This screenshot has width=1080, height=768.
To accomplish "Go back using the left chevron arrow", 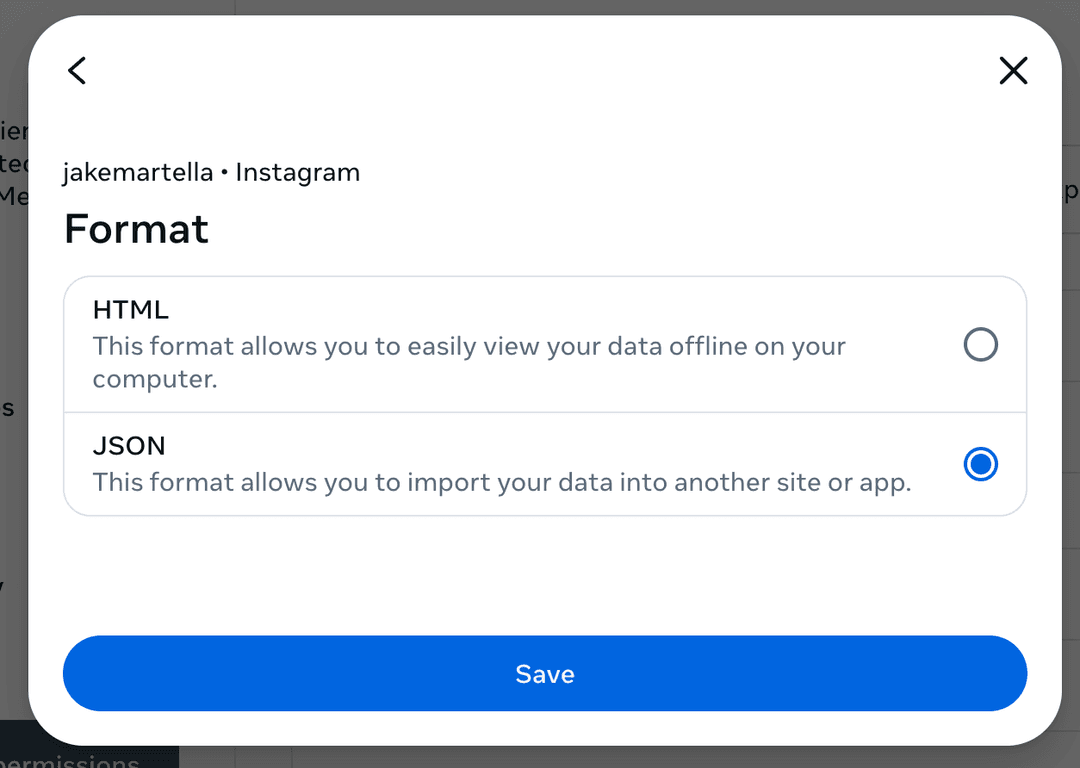I will tap(77, 71).
